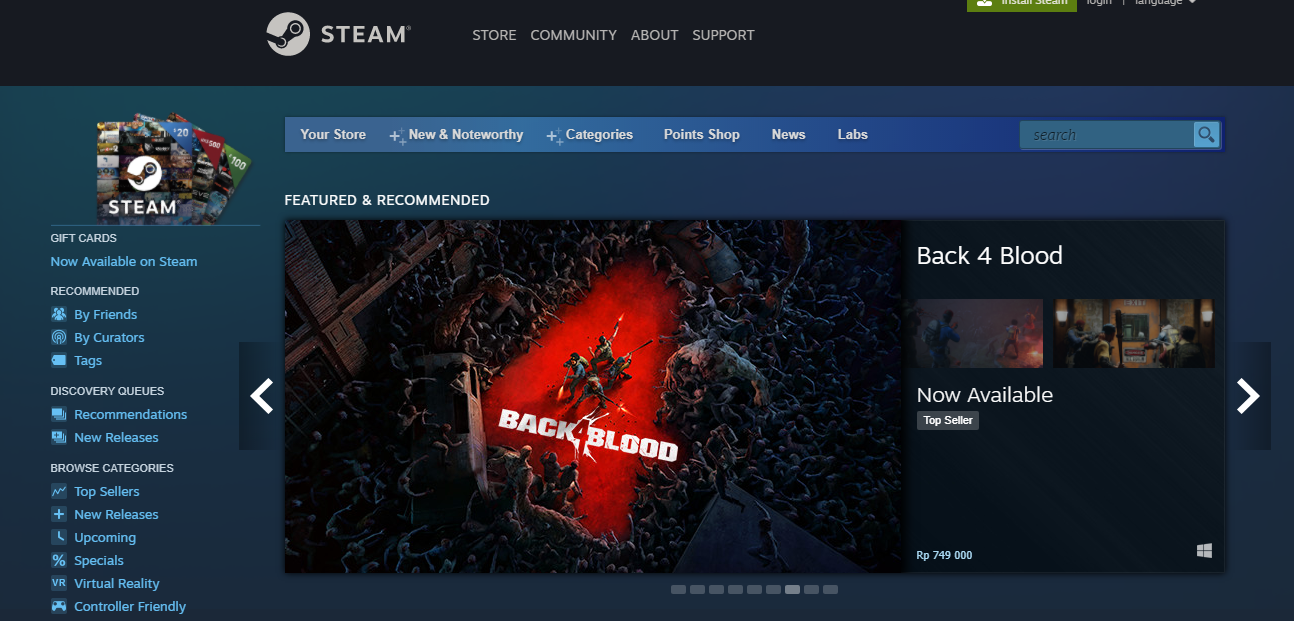Image resolution: width=1294 pixels, height=621 pixels.
Task: Click inside the store search field
Action: (1107, 135)
